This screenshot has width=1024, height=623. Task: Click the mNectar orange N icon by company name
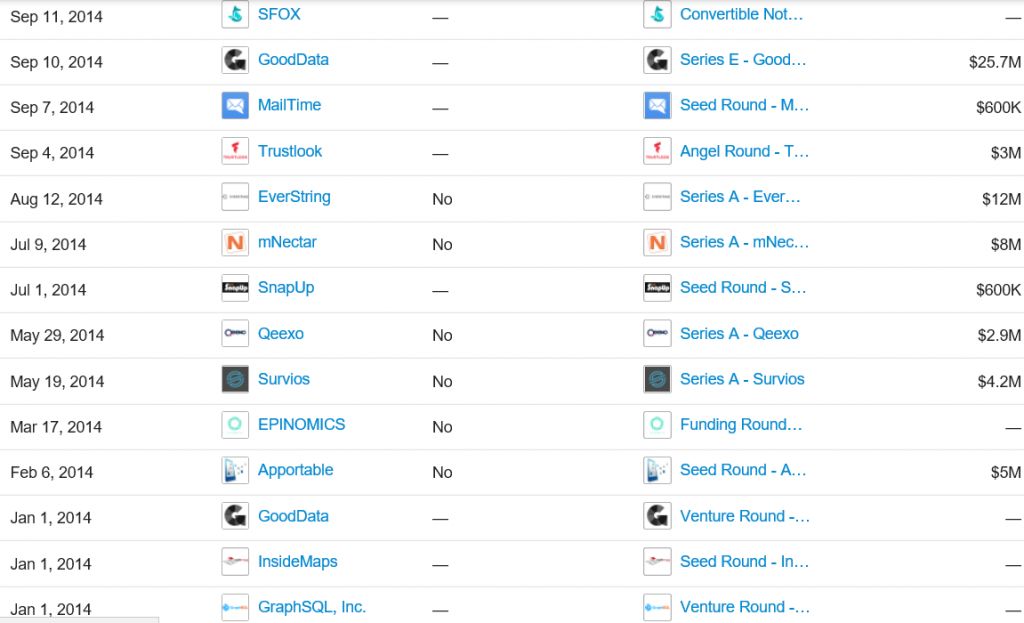(235, 242)
